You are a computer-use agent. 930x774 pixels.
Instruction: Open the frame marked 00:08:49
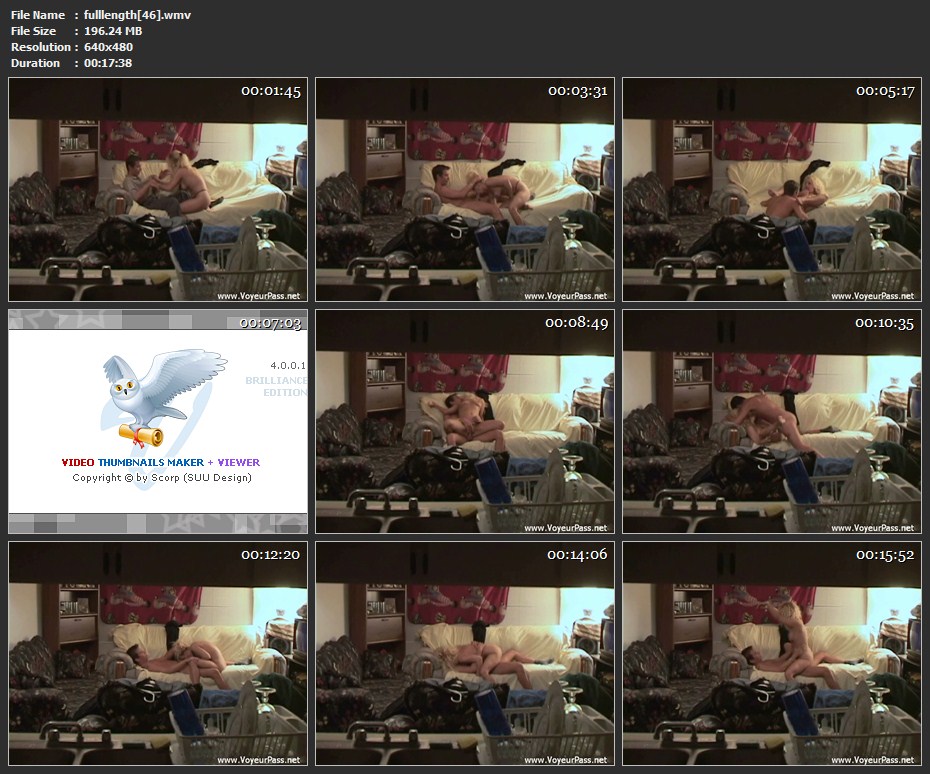465,421
